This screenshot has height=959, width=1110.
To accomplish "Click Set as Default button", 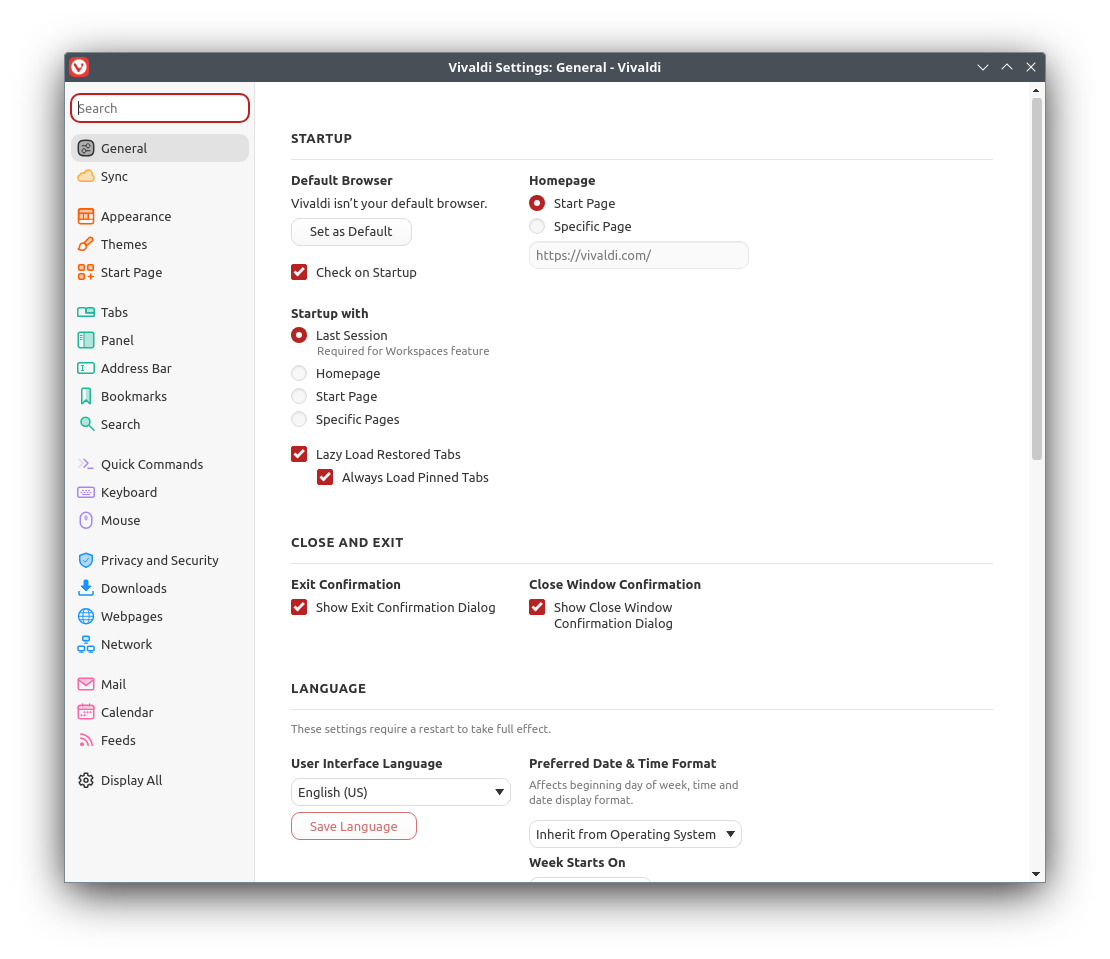I will pyautogui.click(x=351, y=231).
